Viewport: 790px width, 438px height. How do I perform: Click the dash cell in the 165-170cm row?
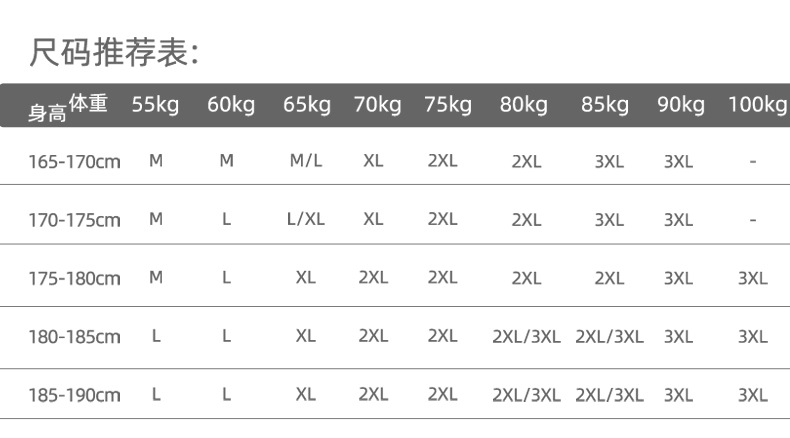click(752, 161)
